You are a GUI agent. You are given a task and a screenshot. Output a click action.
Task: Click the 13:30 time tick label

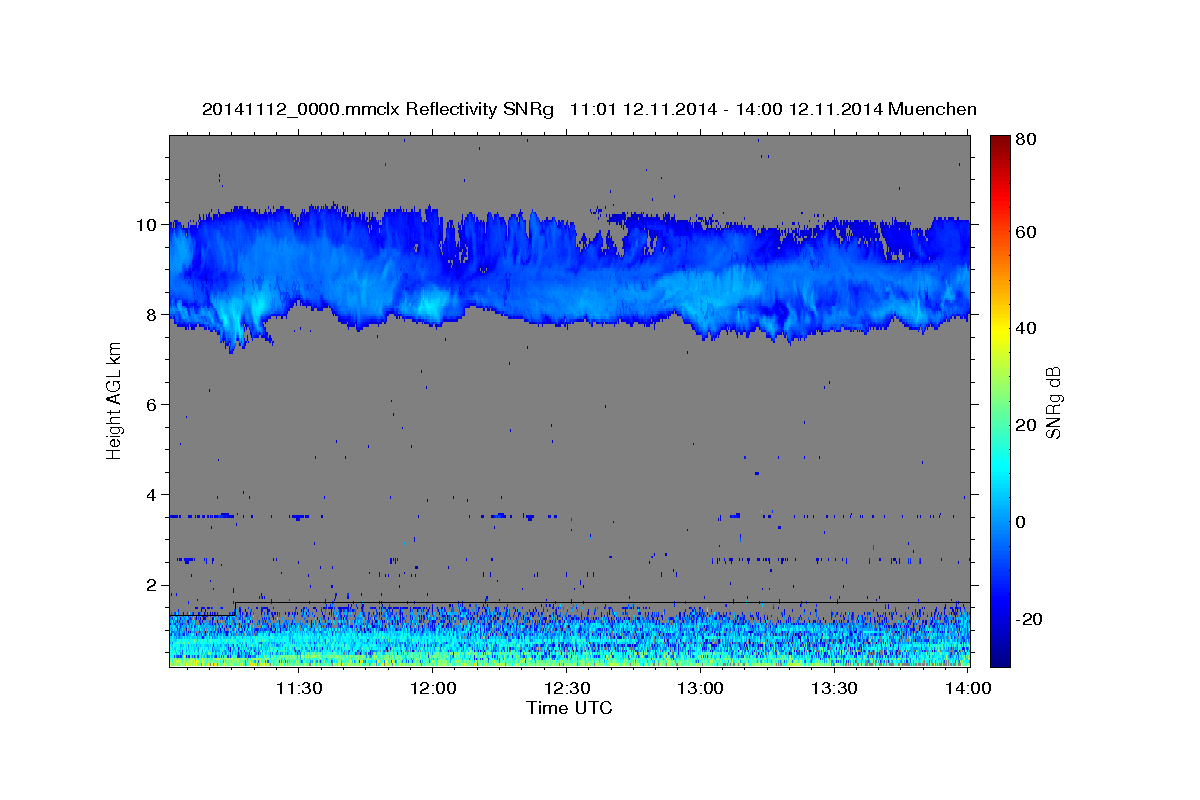[x=834, y=689]
